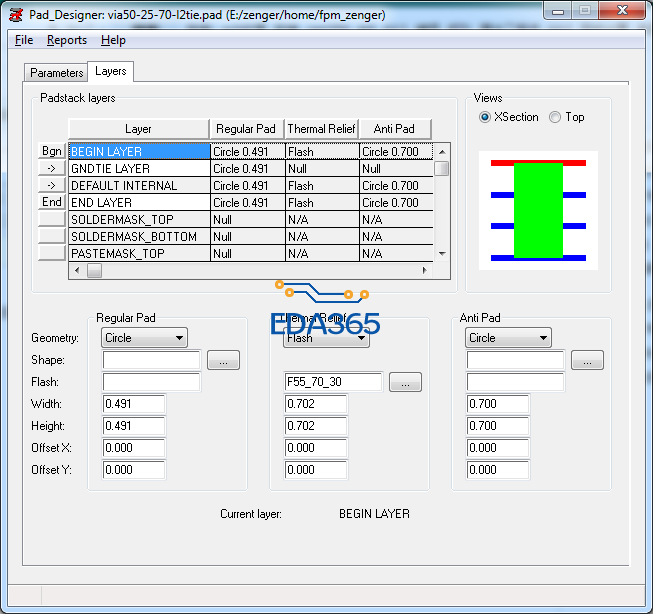Screen dimensions: 653x614
Task: Click the Pad_Designer app icon in title bar
Action: tap(15, 13)
